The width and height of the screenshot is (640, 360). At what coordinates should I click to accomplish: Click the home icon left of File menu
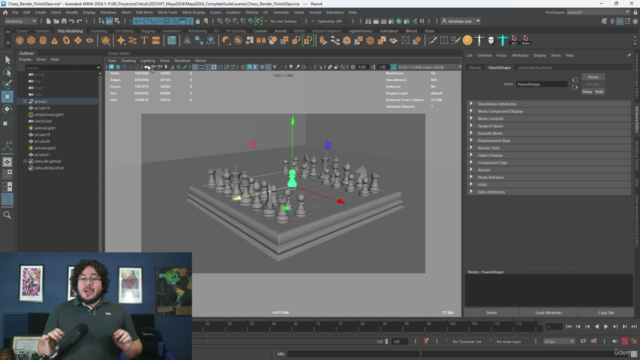5,13
